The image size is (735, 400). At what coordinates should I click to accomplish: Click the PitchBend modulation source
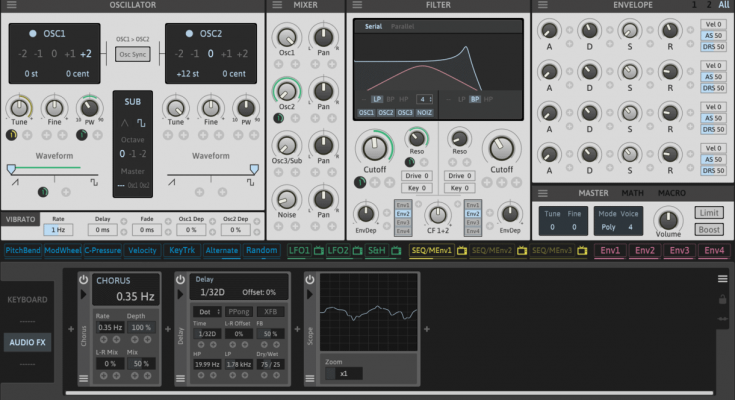[23, 250]
